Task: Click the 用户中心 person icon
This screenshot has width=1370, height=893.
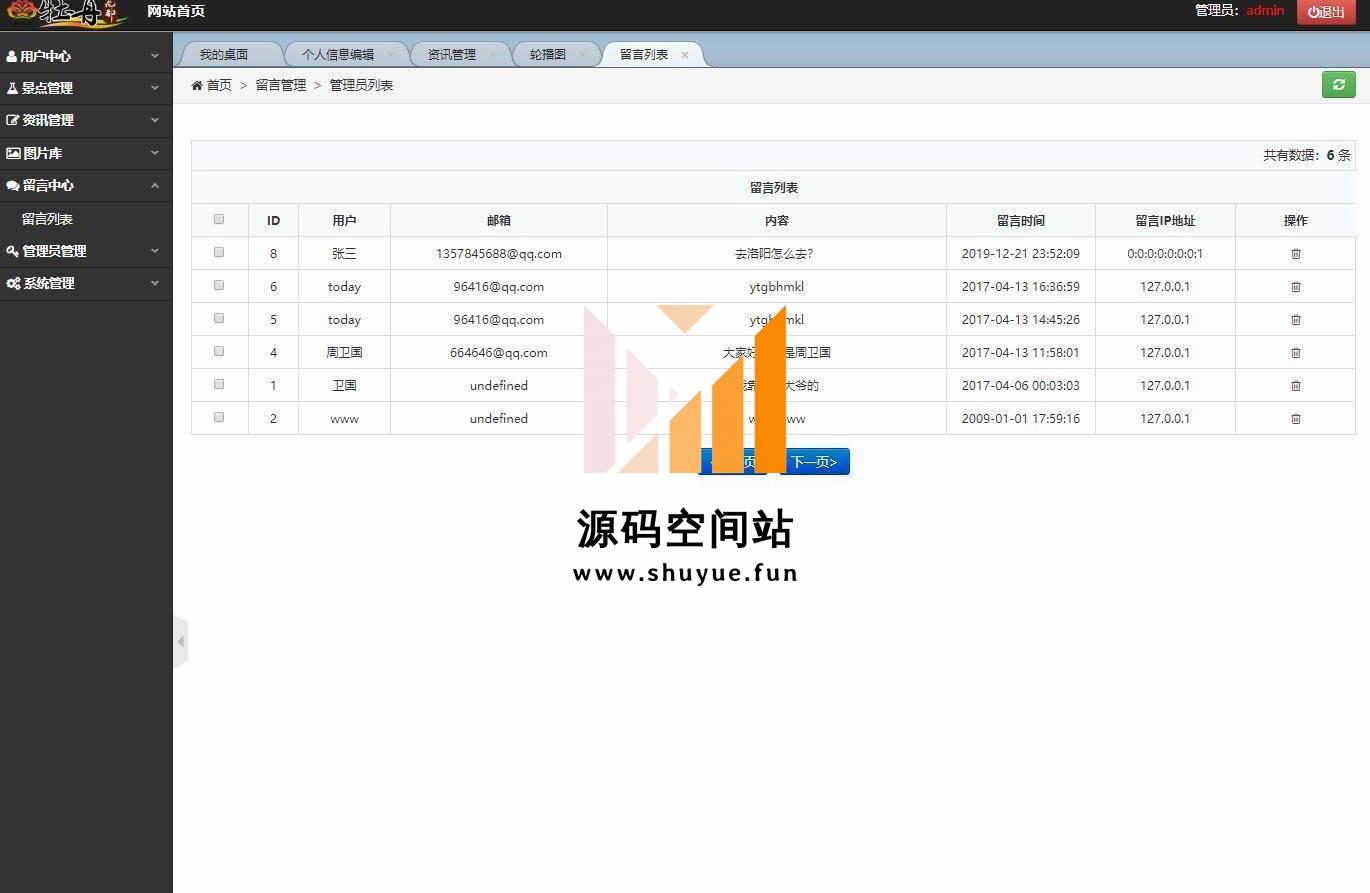Action: 12,57
